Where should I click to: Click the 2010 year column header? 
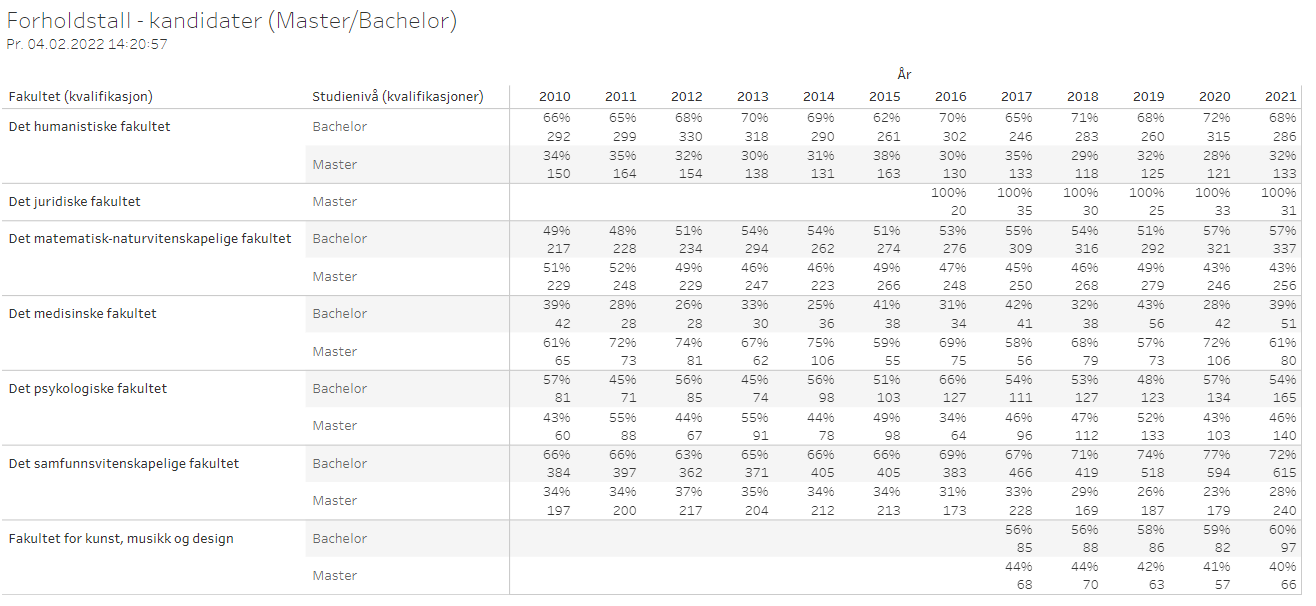pyautogui.click(x=555, y=97)
